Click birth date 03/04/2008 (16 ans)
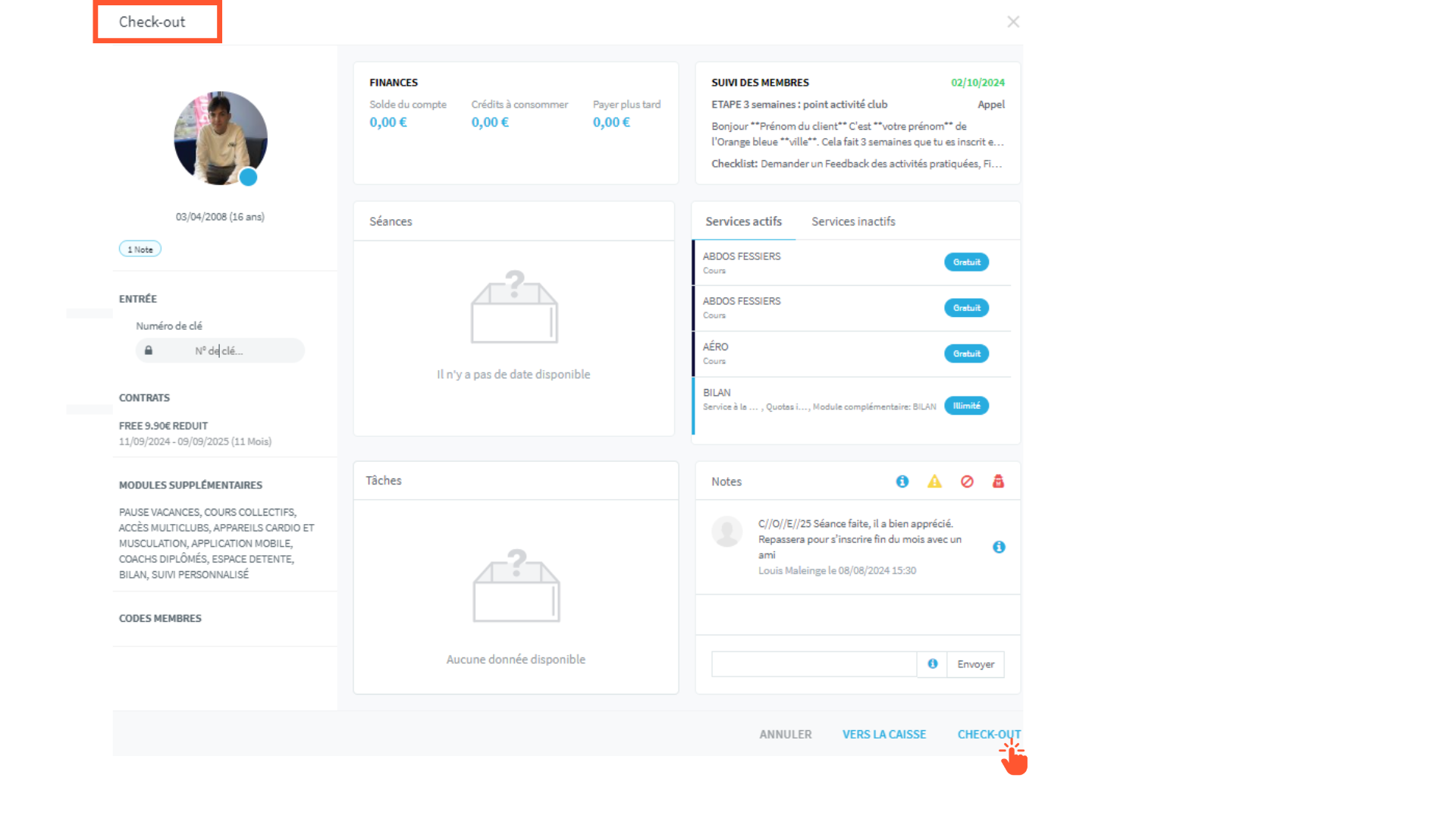Viewport: 1456px width, 819px height. click(220, 217)
